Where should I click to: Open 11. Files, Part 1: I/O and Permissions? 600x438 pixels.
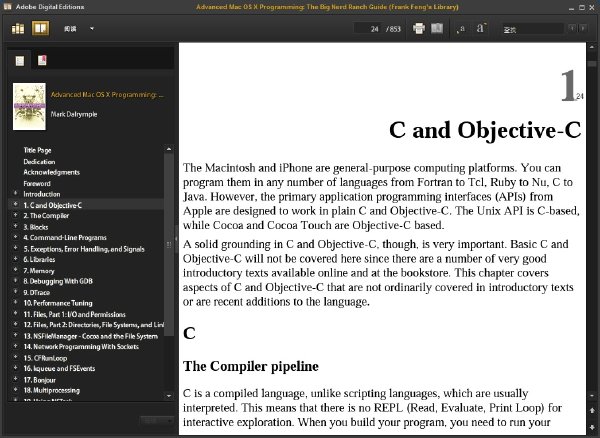(74, 314)
